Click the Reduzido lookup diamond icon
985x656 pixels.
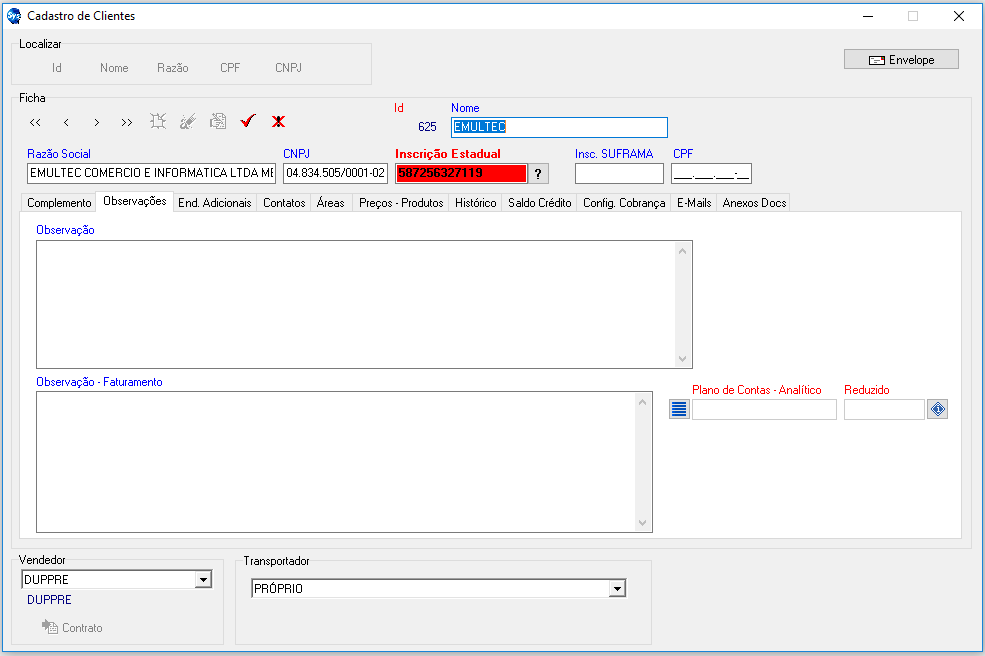coord(937,409)
